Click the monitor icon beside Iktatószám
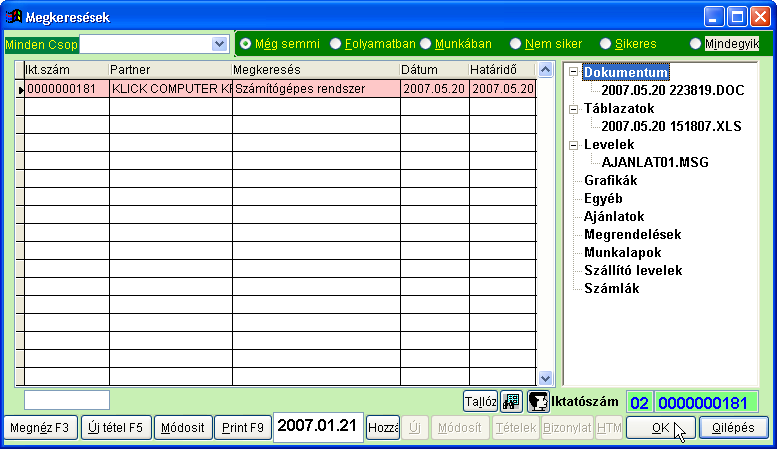The width and height of the screenshot is (777, 449). pos(538,401)
